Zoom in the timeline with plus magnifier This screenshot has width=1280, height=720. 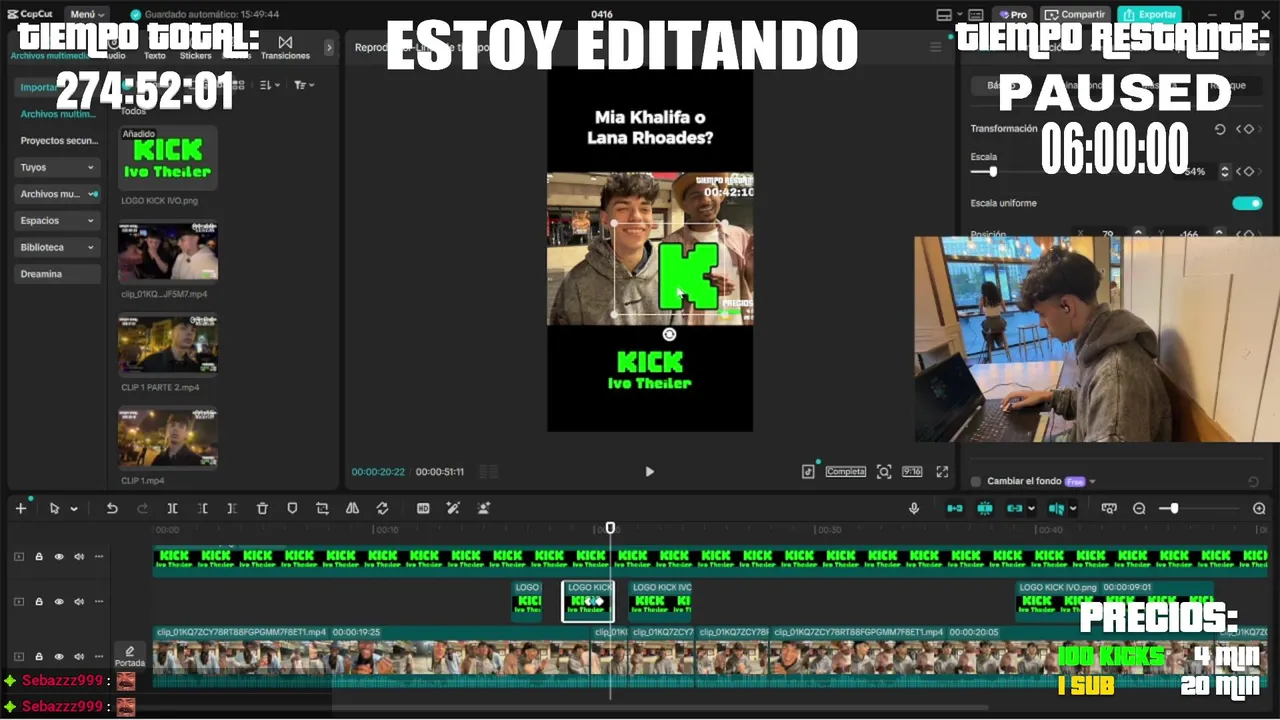point(1259,508)
